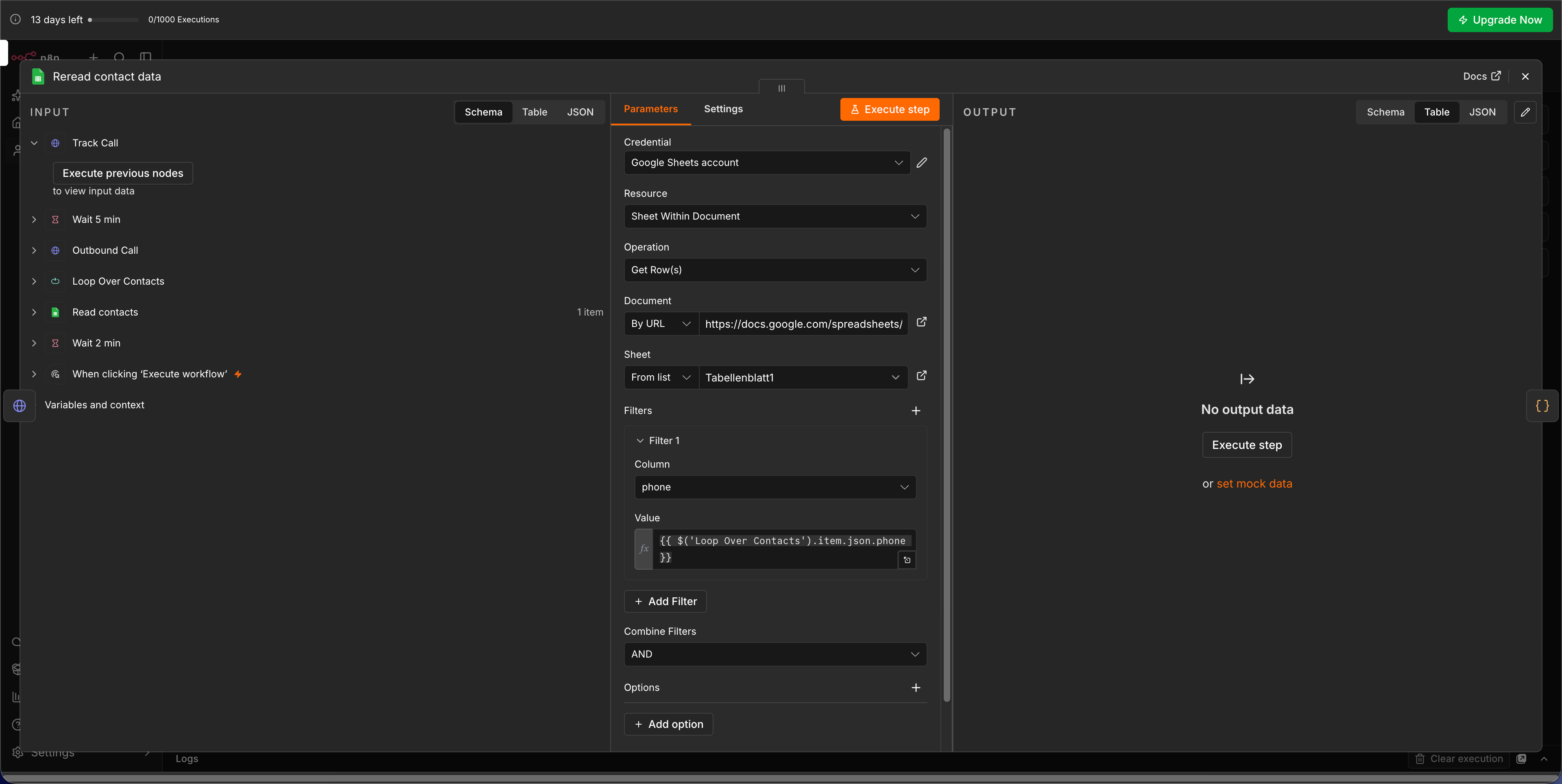
Task: Click Add option button
Action: [668, 725]
